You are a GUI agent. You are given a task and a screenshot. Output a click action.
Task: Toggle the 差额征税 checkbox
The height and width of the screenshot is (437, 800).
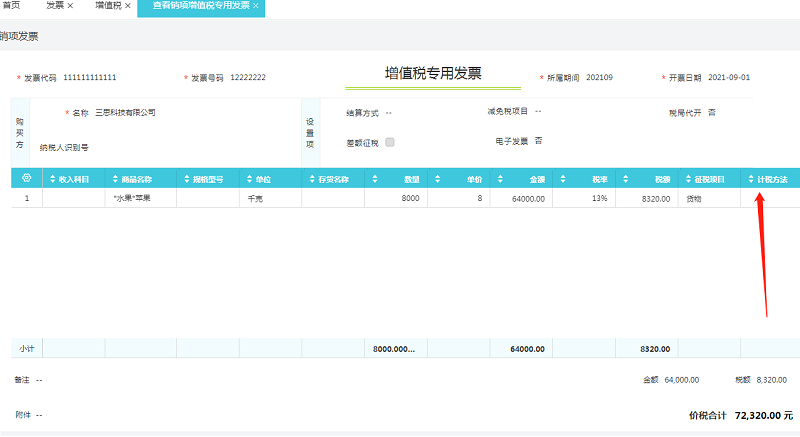tap(390, 142)
